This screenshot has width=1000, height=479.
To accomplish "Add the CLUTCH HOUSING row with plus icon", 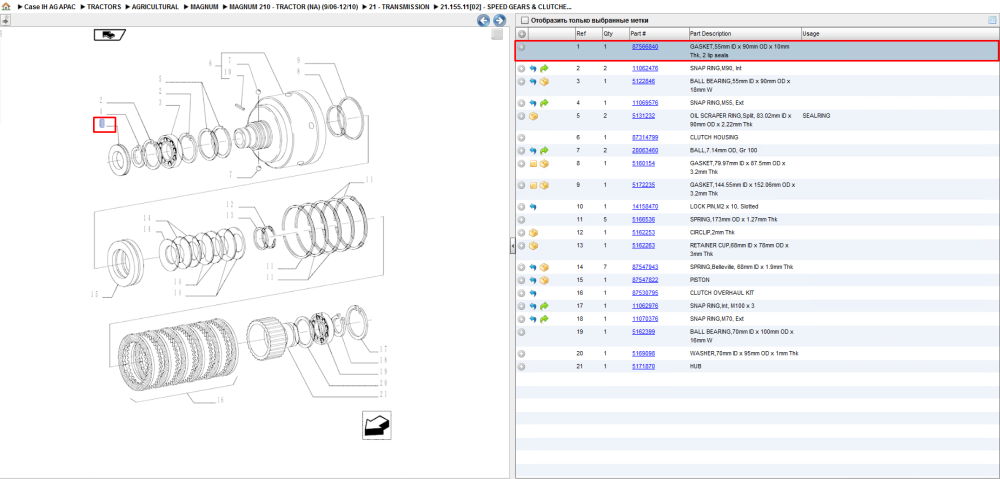I will point(522,137).
